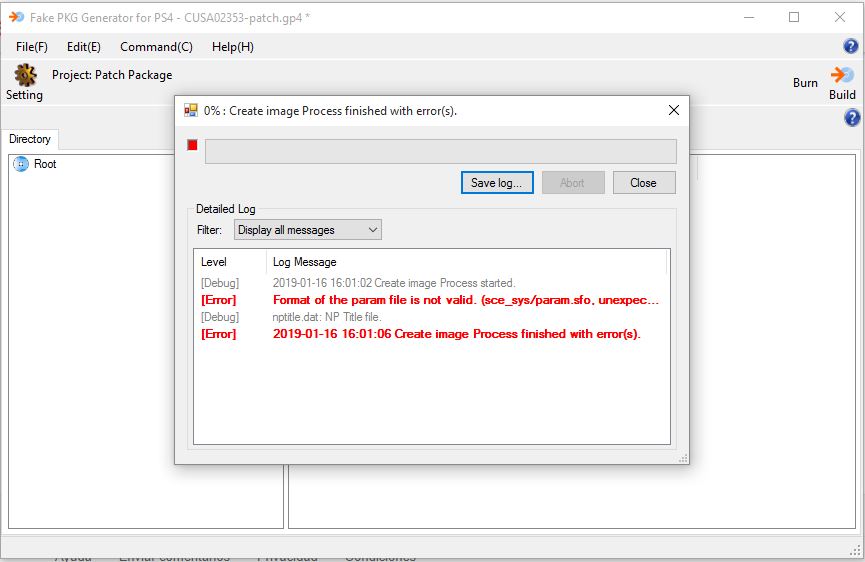Click the Project: Patch Package label
865x562 pixels.
(x=112, y=75)
